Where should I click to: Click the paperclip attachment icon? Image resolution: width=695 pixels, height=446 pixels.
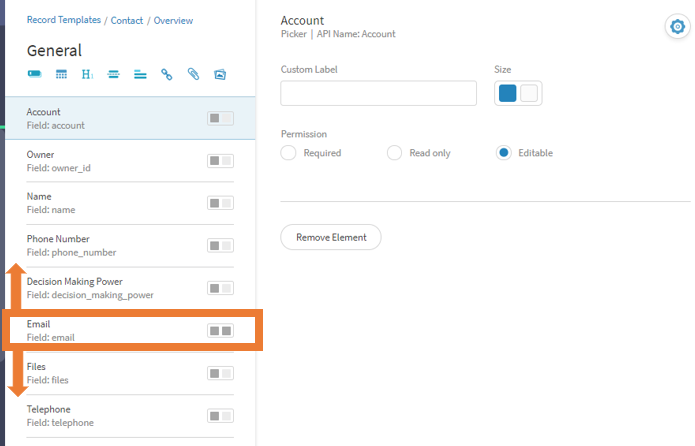pyautogui.click(x=193, y=74)
